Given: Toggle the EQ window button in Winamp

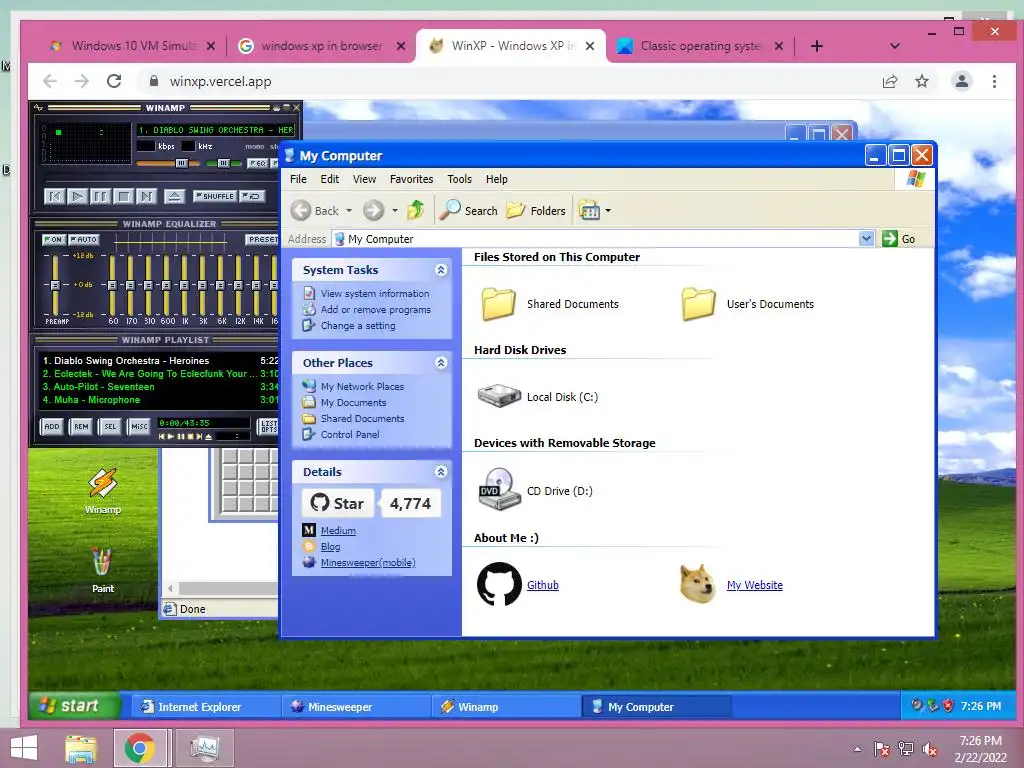Looking at the screenshot, I should pos(257,163).
